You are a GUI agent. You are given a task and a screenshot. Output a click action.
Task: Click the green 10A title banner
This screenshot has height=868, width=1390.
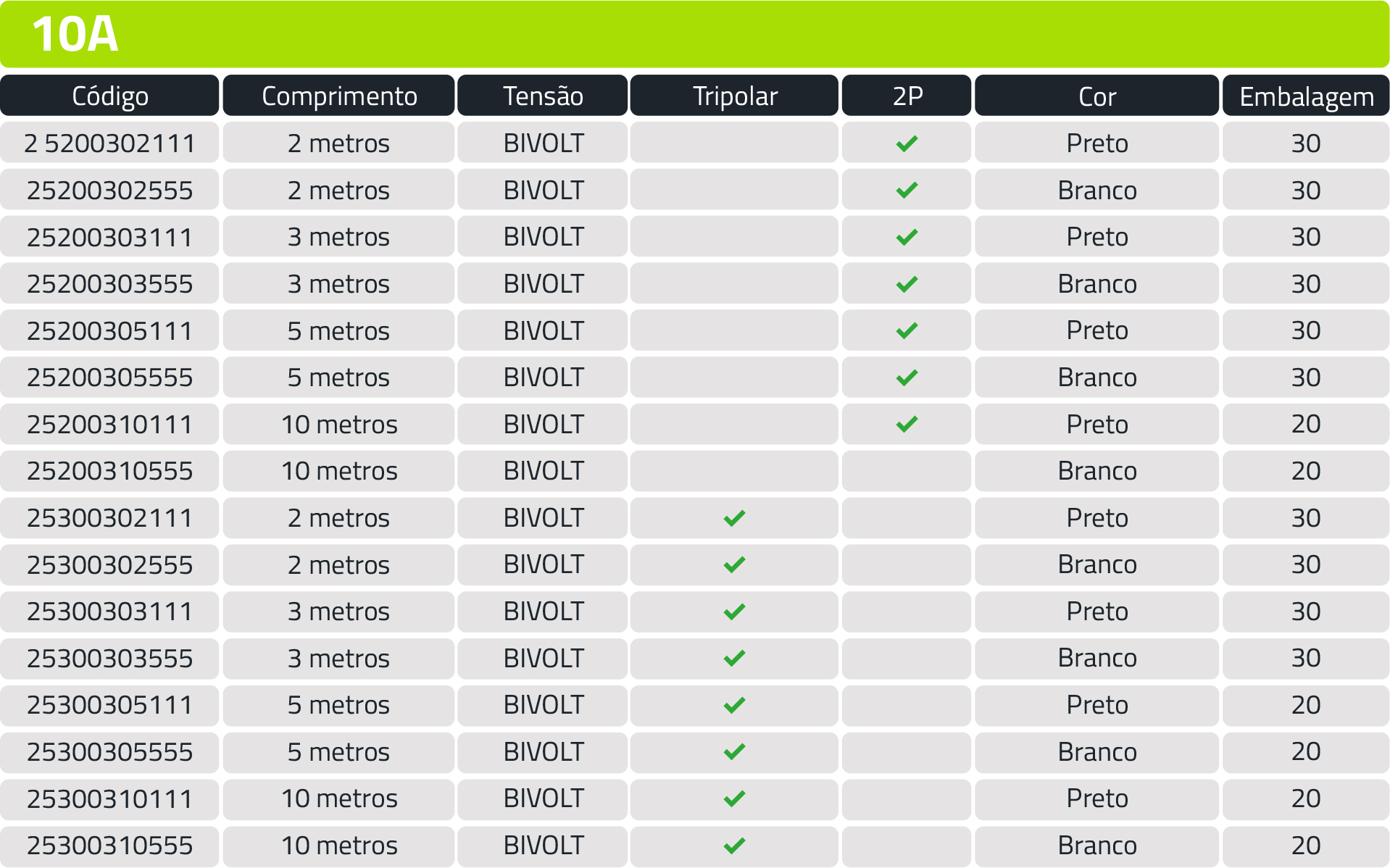[694, 34]
